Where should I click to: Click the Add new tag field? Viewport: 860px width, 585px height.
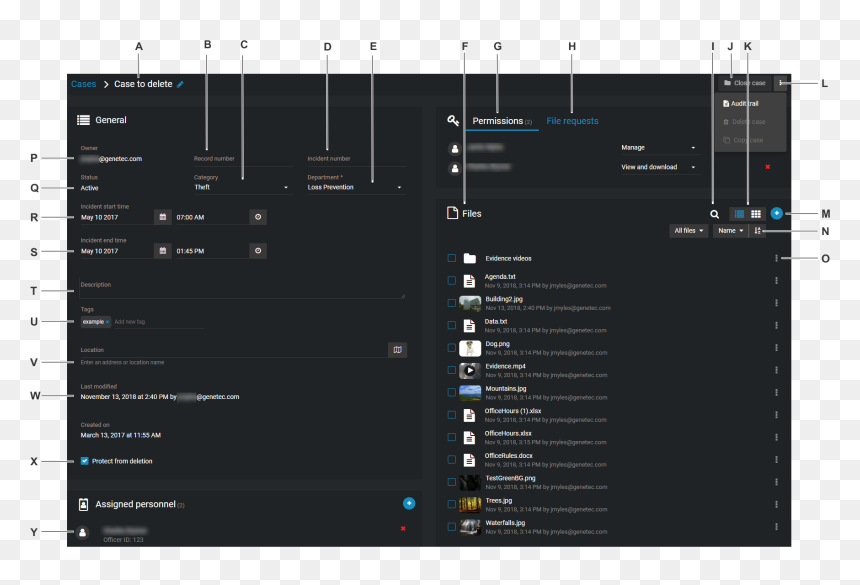pos(159,322)
